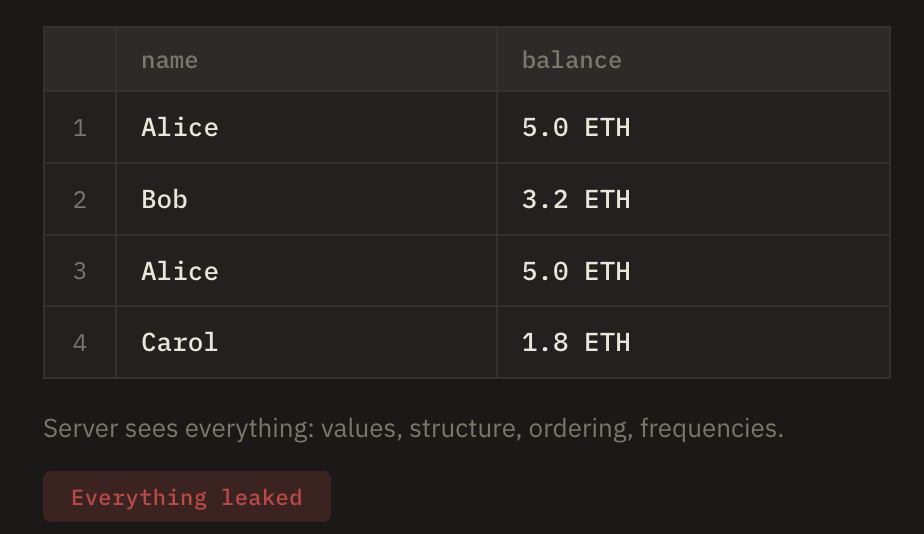Click the 5.0 ETH balance in row 3
The width and height of the screenshot is (924, 534).
(x=576, y=271)
